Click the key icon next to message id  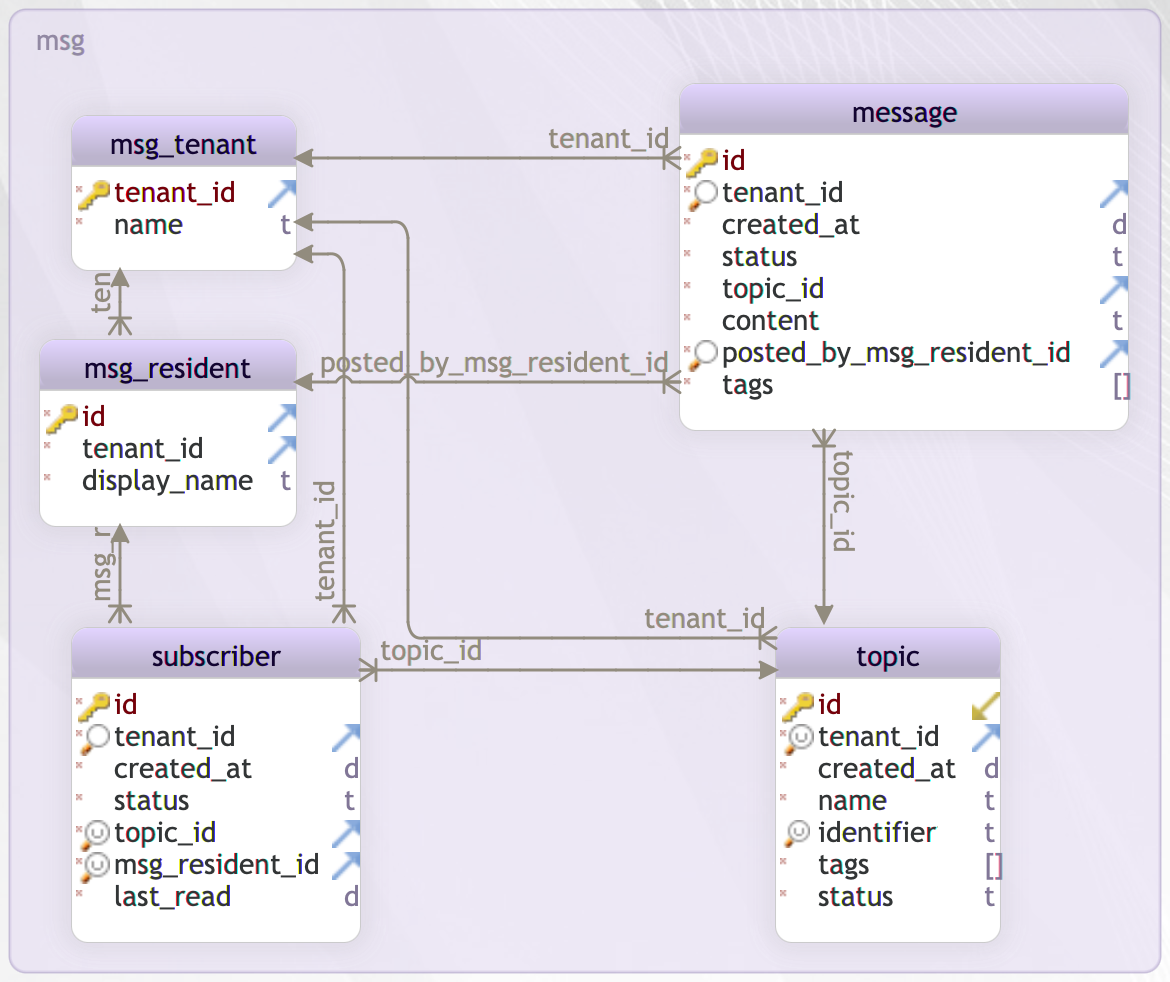coord(701,162)
